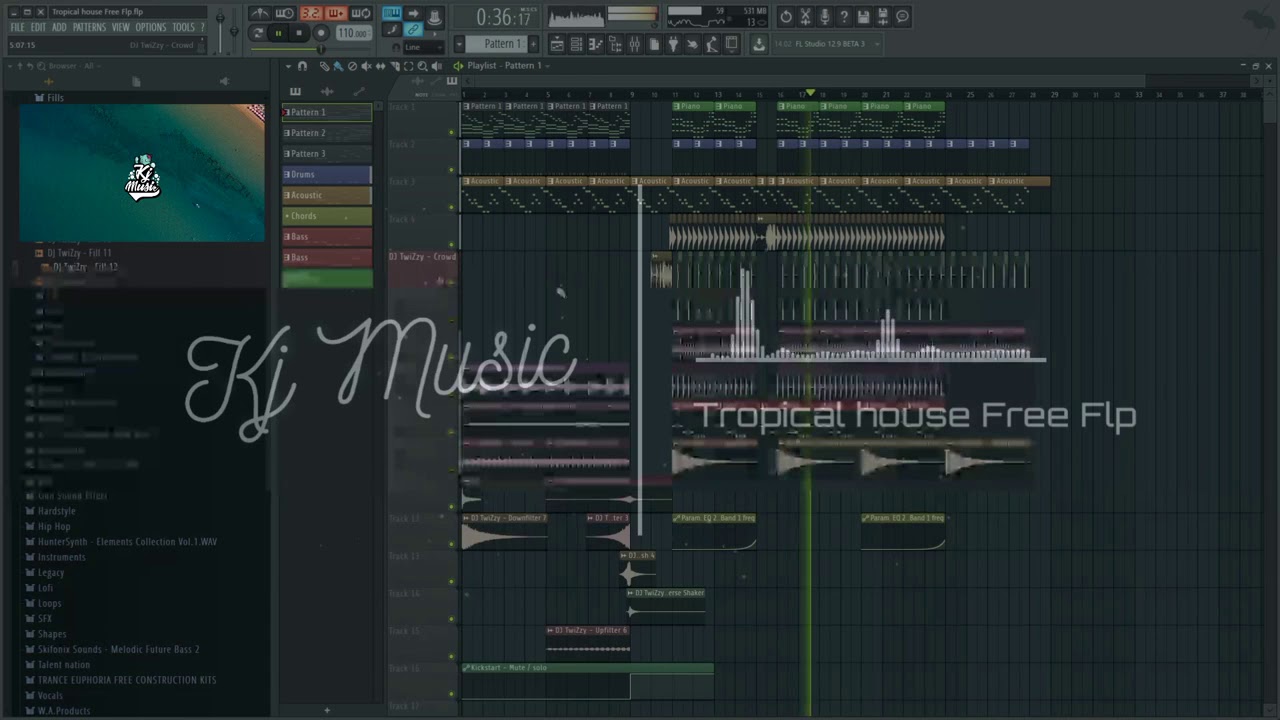The image size is (1280, 720).
Task: Toggle loop recording button
Action: [x=362, y=13]
